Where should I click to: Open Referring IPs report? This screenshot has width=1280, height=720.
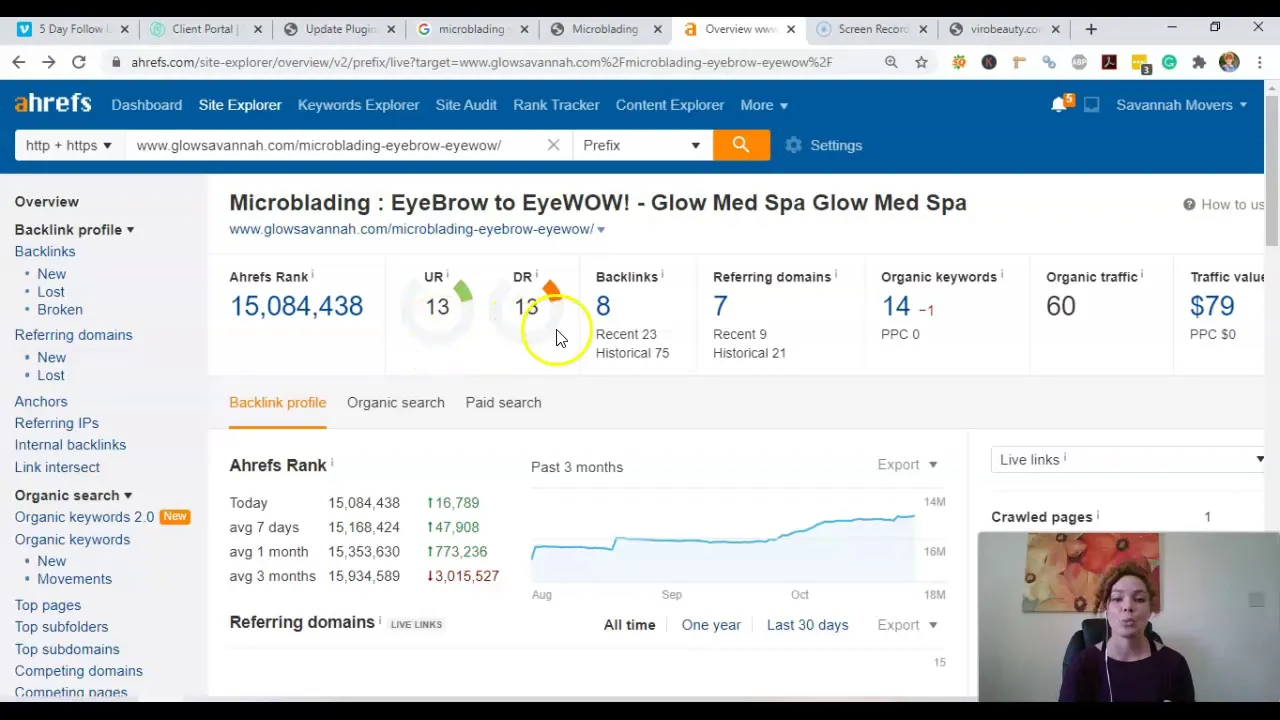(56, 423)
